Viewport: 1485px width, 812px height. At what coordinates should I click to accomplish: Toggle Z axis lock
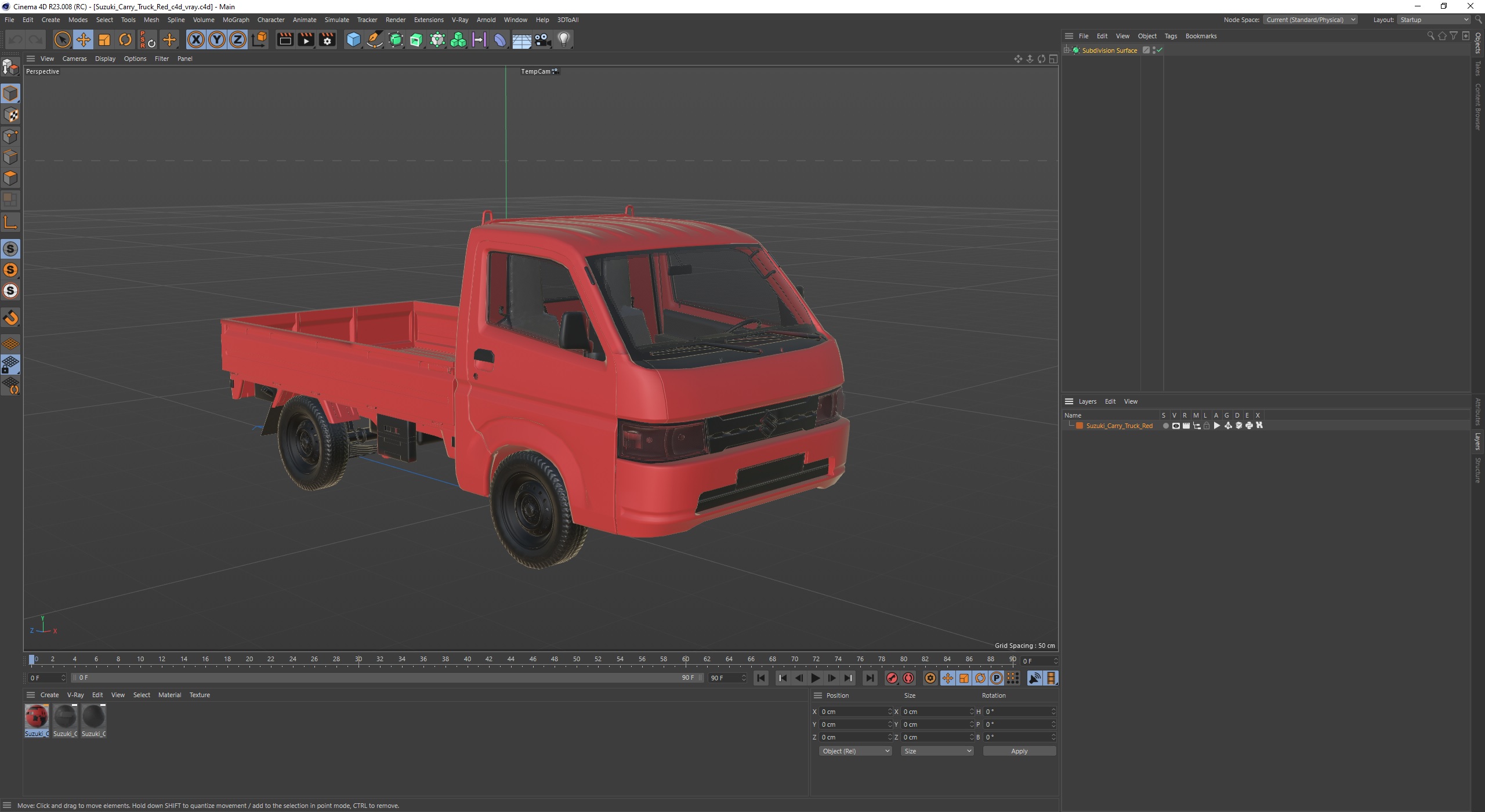[x=238, y=39]
